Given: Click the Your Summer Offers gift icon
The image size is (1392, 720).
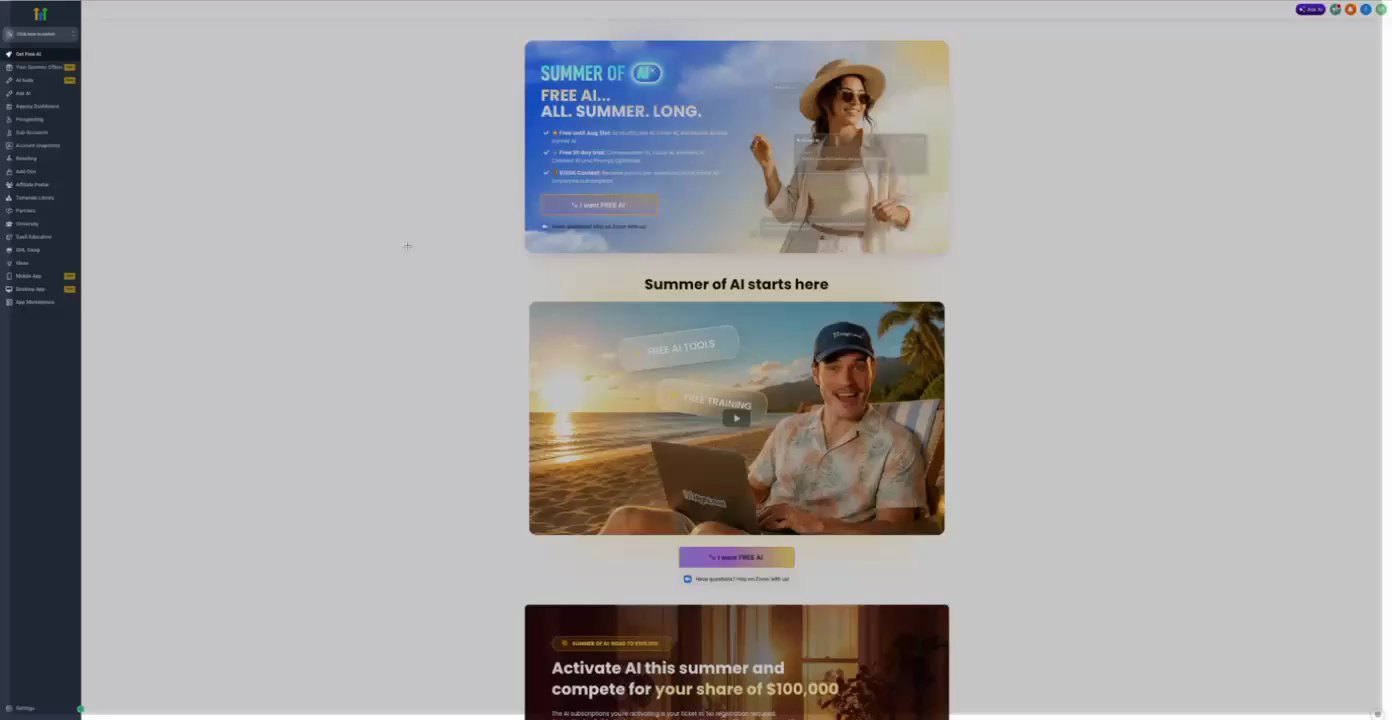Looking at the screenshot, I should point(9,67).
